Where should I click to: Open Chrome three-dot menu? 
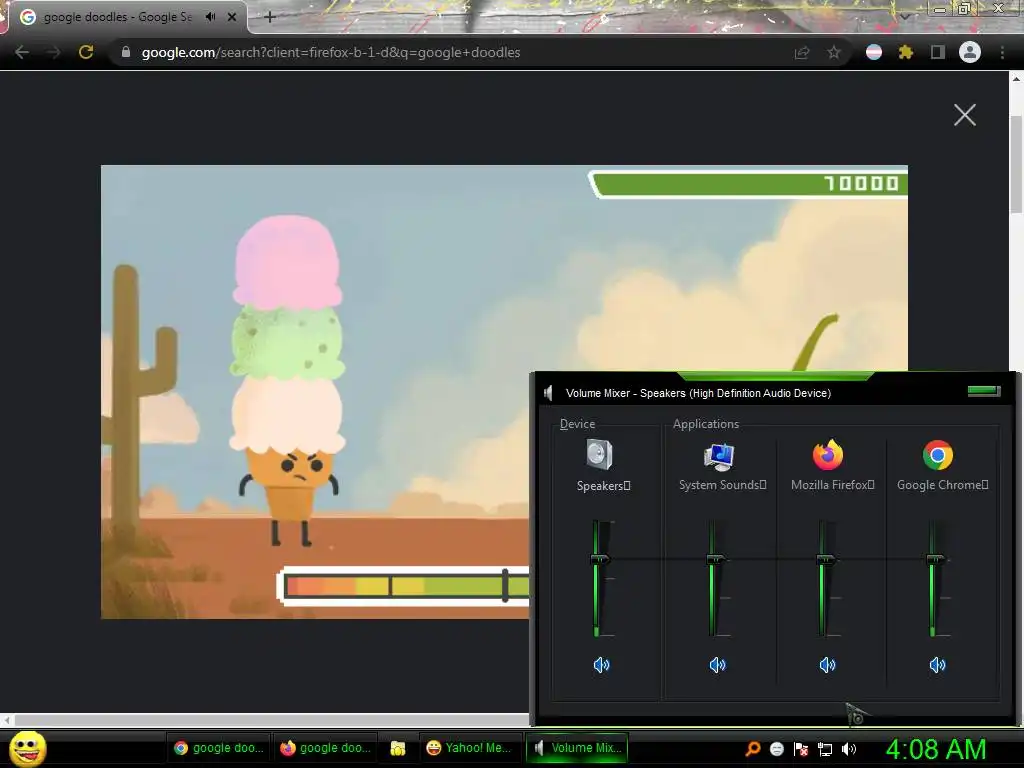[1002, 52]
